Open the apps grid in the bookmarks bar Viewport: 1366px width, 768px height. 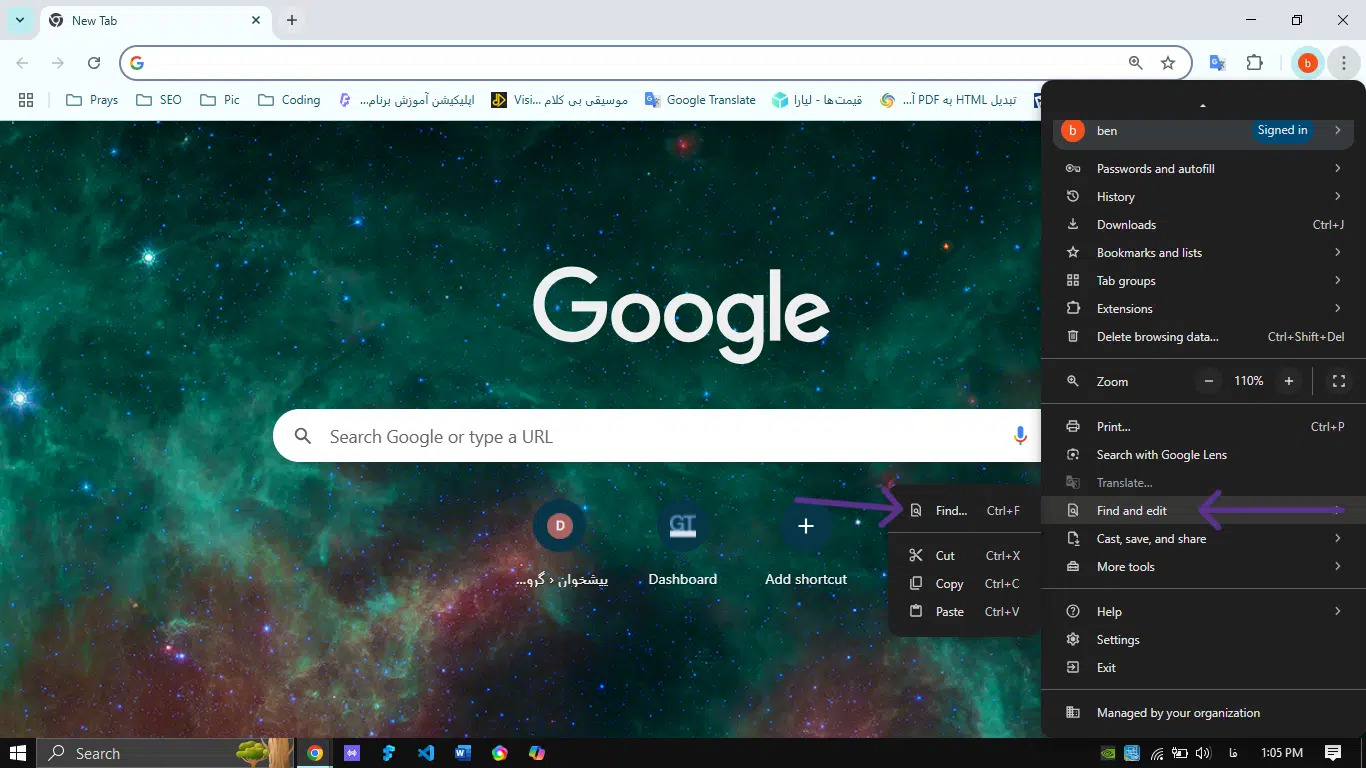point(26,100)
